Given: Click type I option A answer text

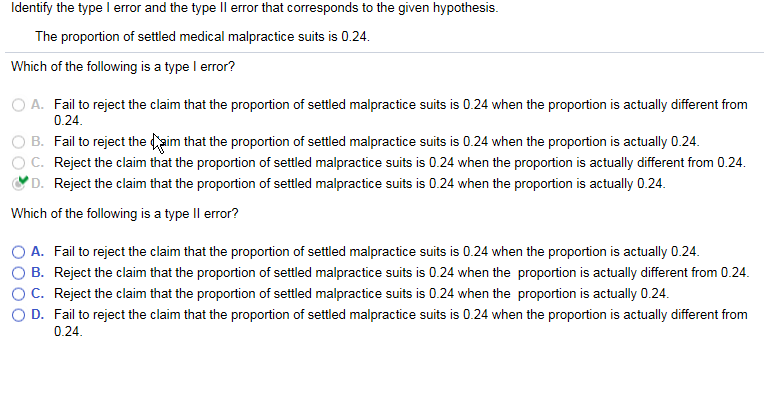Looking at the screenshot, I should coord(401,112).
